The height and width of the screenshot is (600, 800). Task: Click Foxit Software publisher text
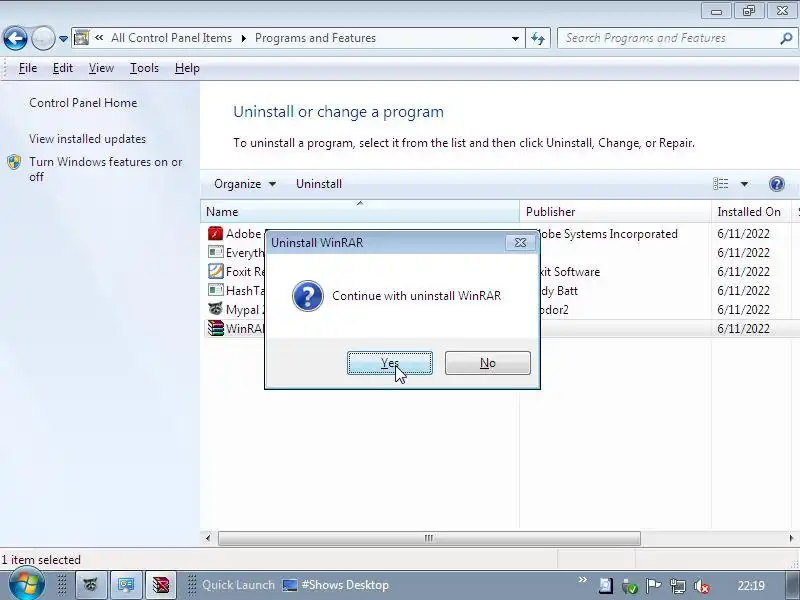click(x=570, y=271)
